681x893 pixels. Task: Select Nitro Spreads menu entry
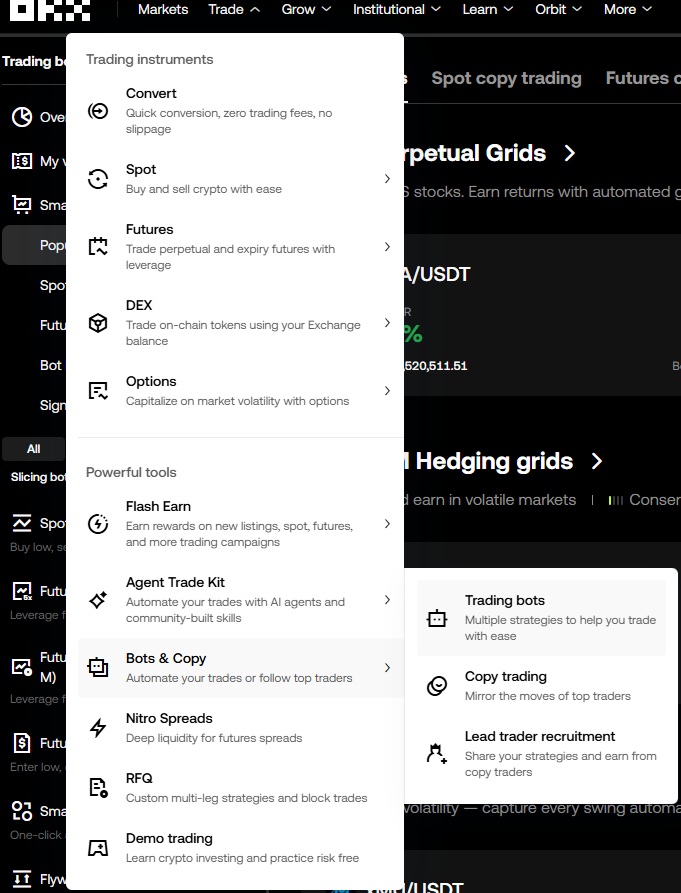click(x=241, y=728)
